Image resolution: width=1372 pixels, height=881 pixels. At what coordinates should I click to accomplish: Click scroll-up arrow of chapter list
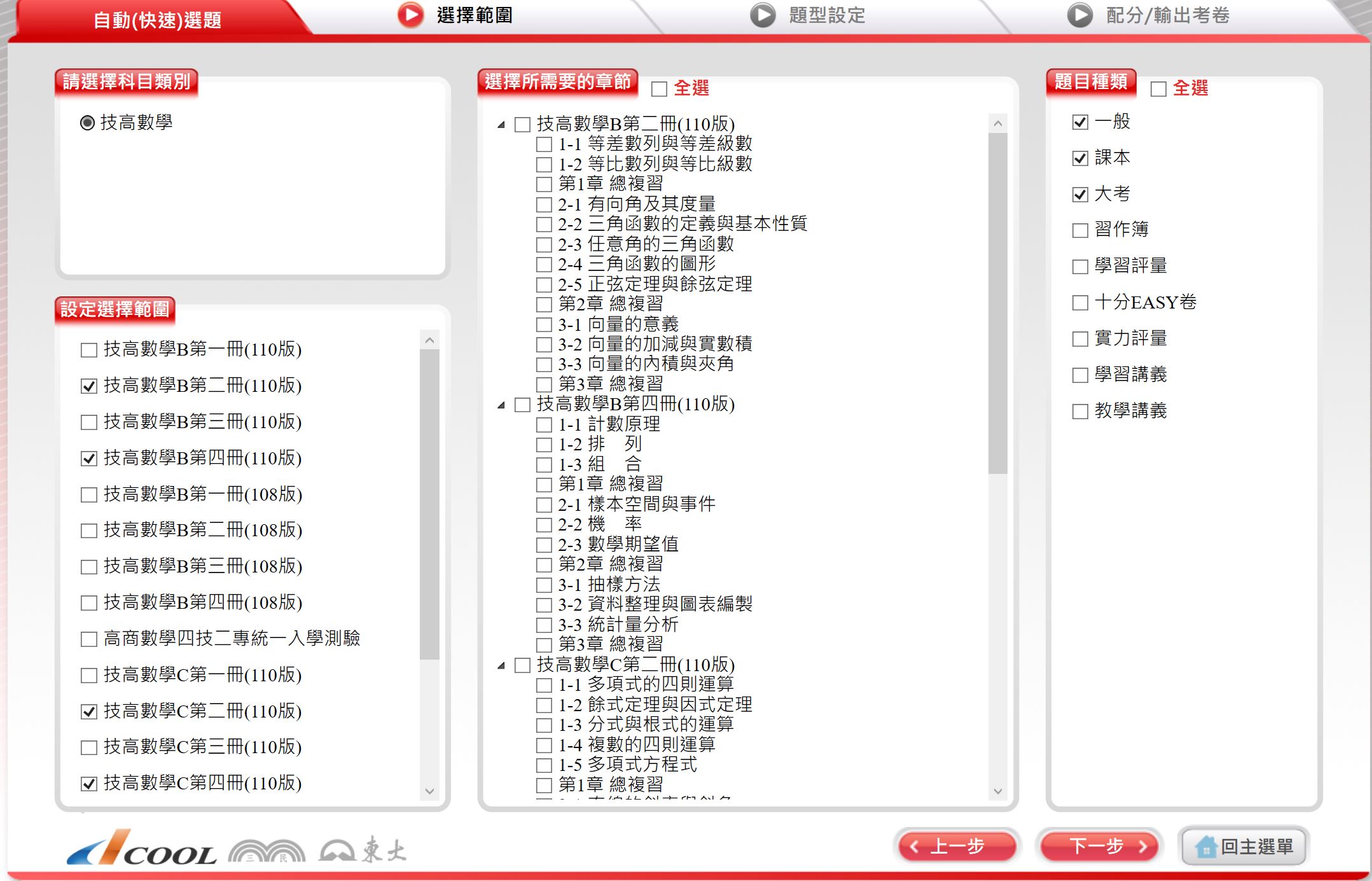[997, 123]
